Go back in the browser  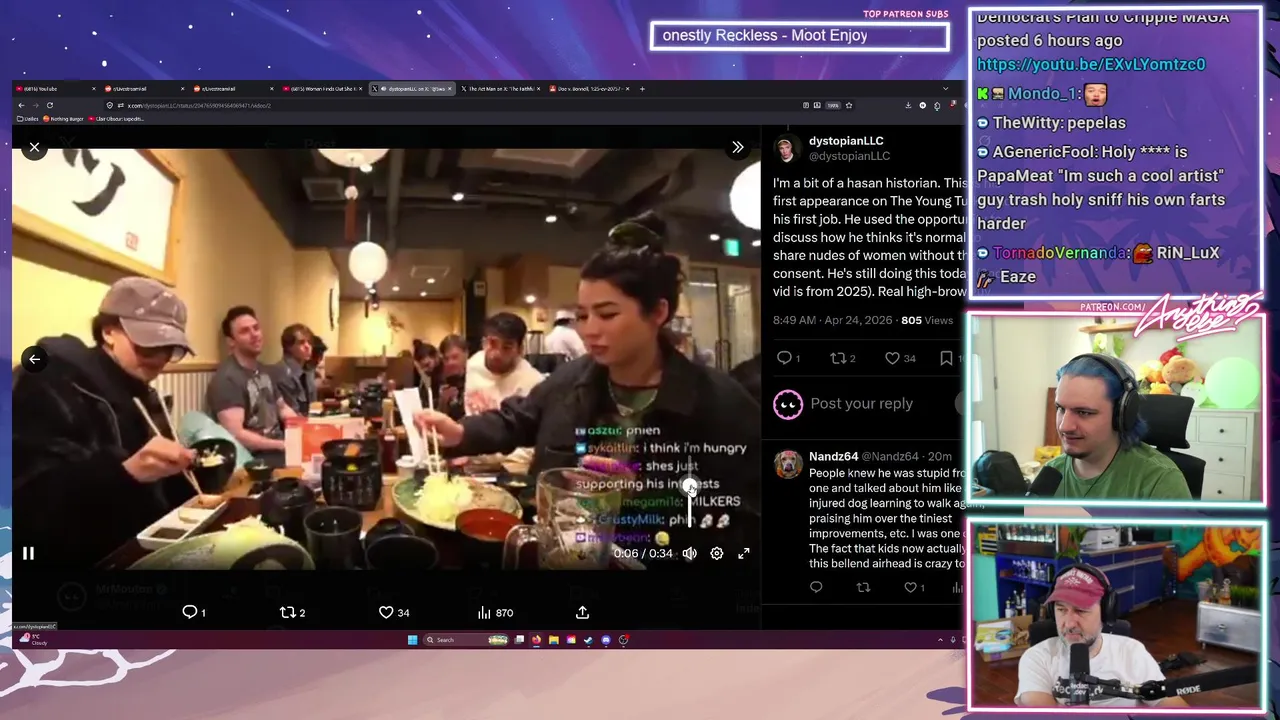click(x=21, y=105)
